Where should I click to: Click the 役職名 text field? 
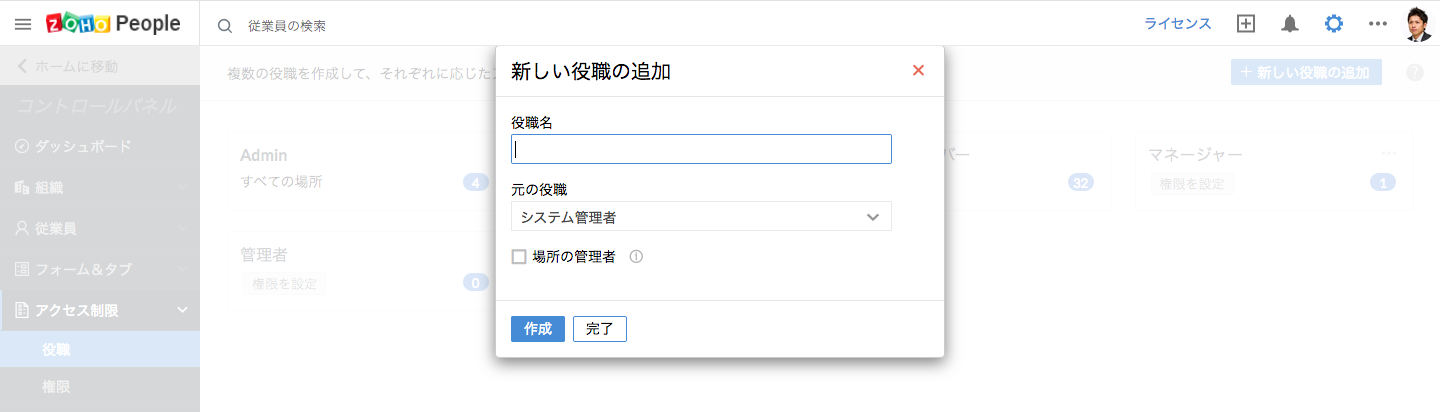click(701, 149)
